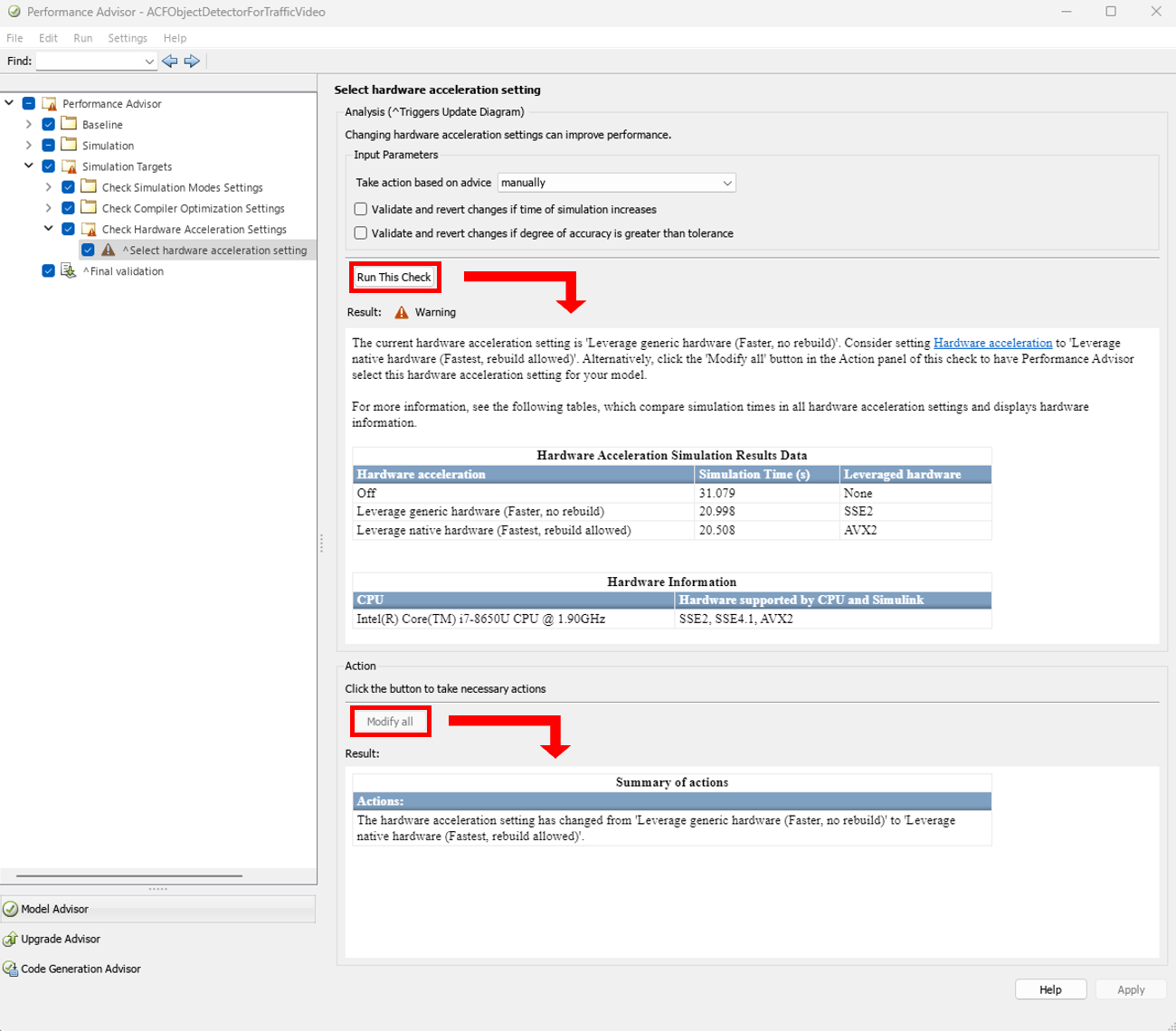
Task: Uncheck the Check Simulation Modes Settings checkbox
Action: point(68,187)
